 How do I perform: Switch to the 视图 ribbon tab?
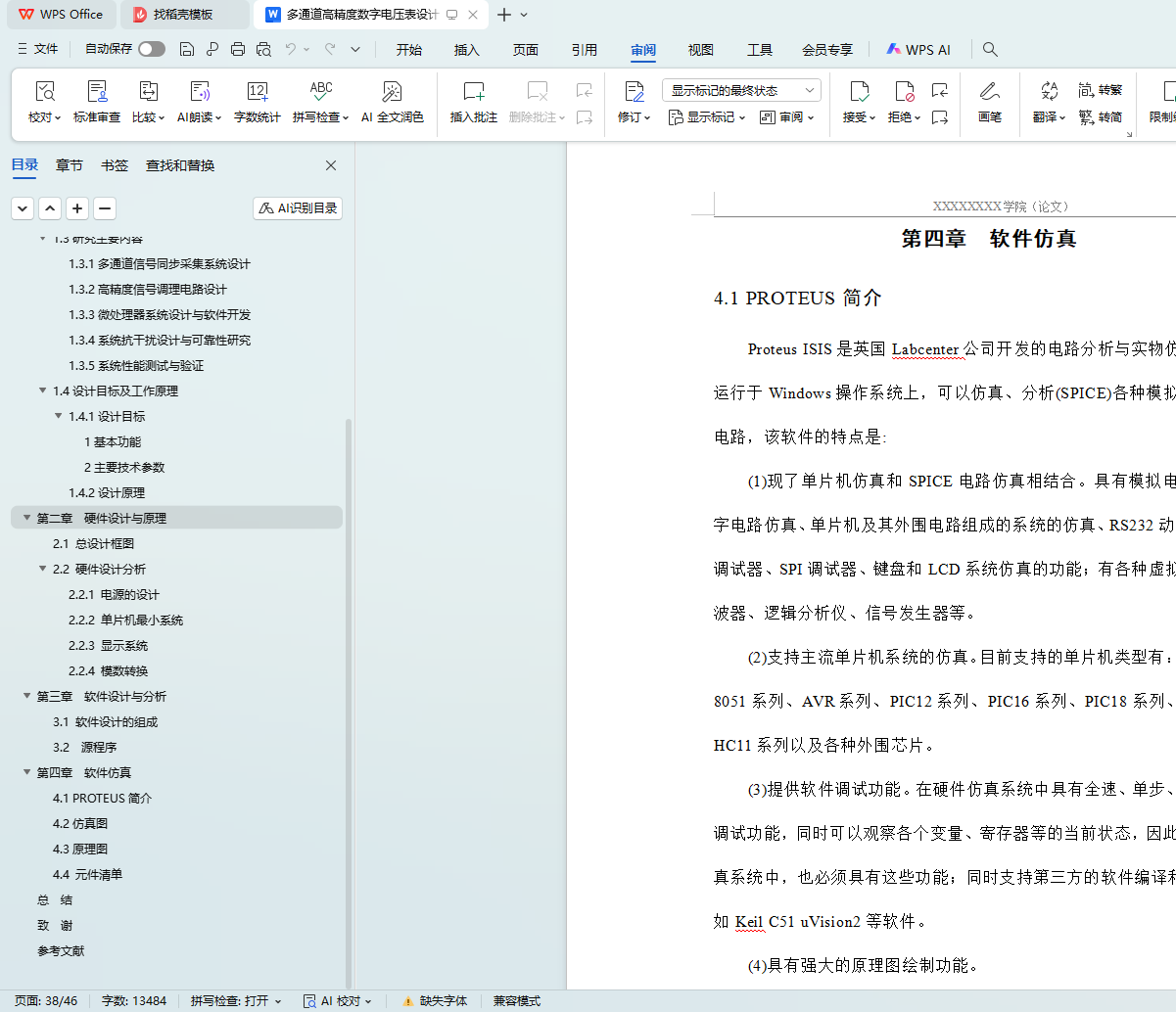click(x=700, y=50)
